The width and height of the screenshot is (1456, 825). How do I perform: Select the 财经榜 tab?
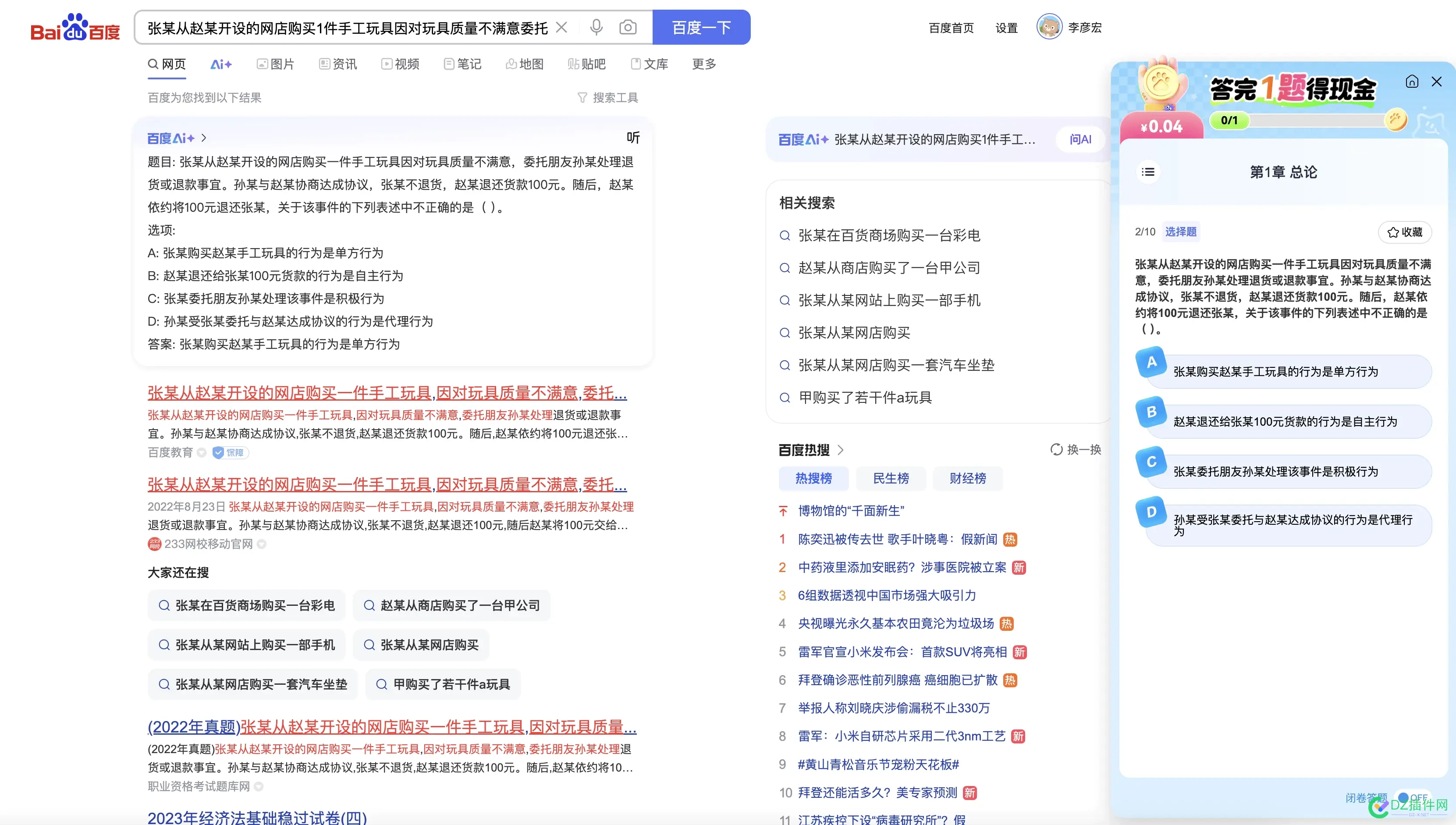tap(968, 478)
